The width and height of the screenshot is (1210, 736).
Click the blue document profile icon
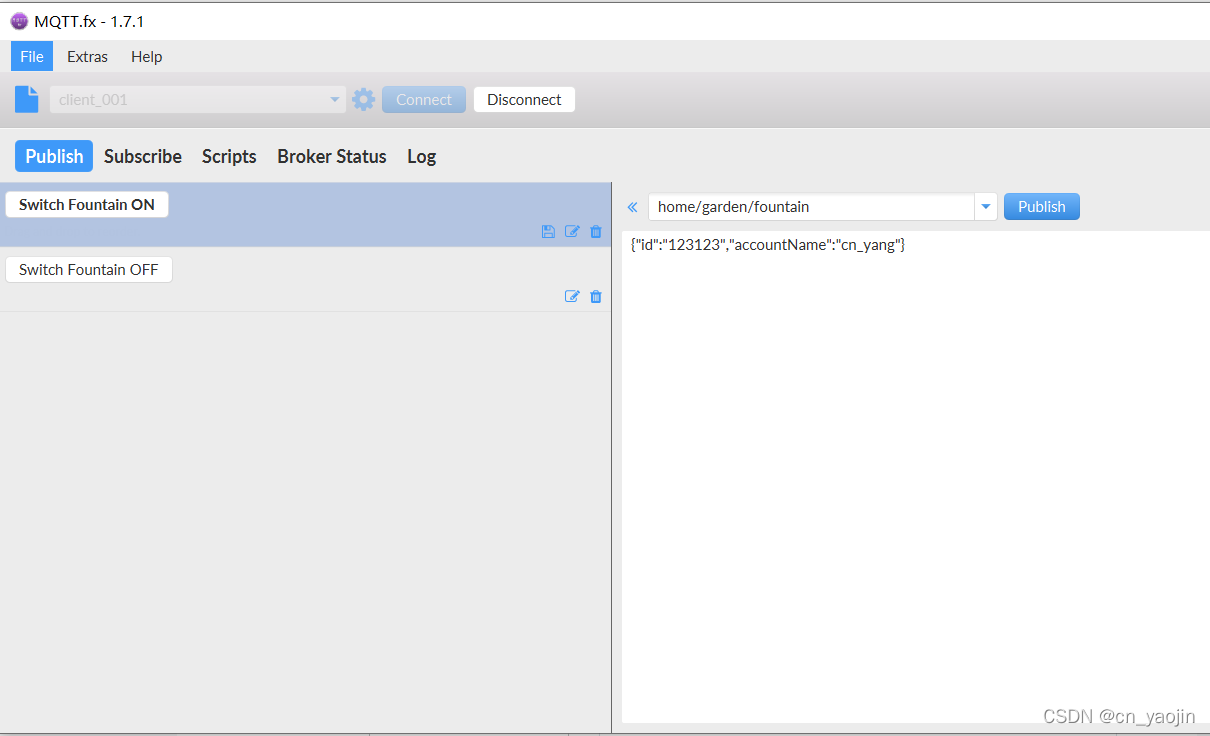click(27, 100)
